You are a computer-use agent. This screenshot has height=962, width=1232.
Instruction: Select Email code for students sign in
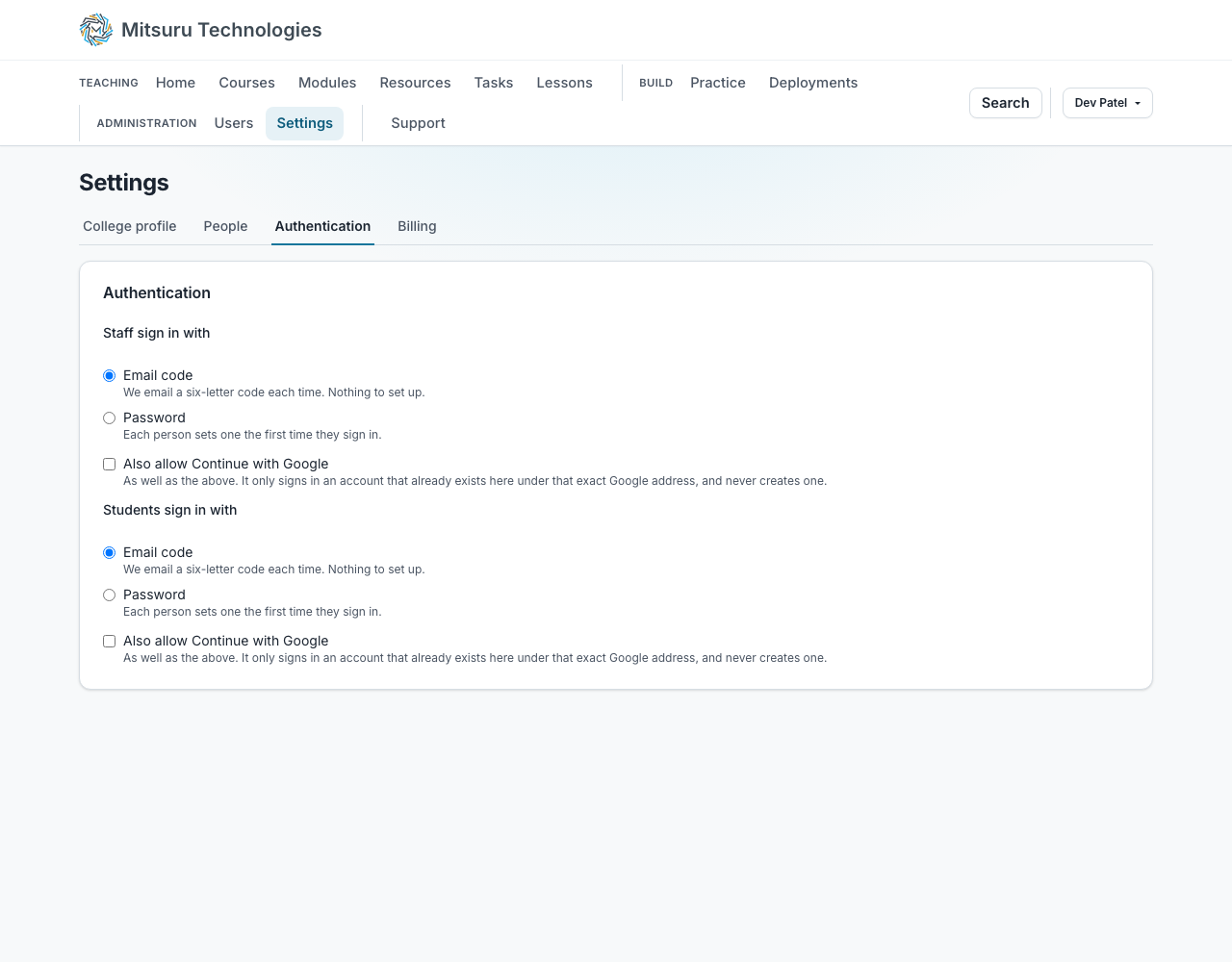click(x=109, y=552)
